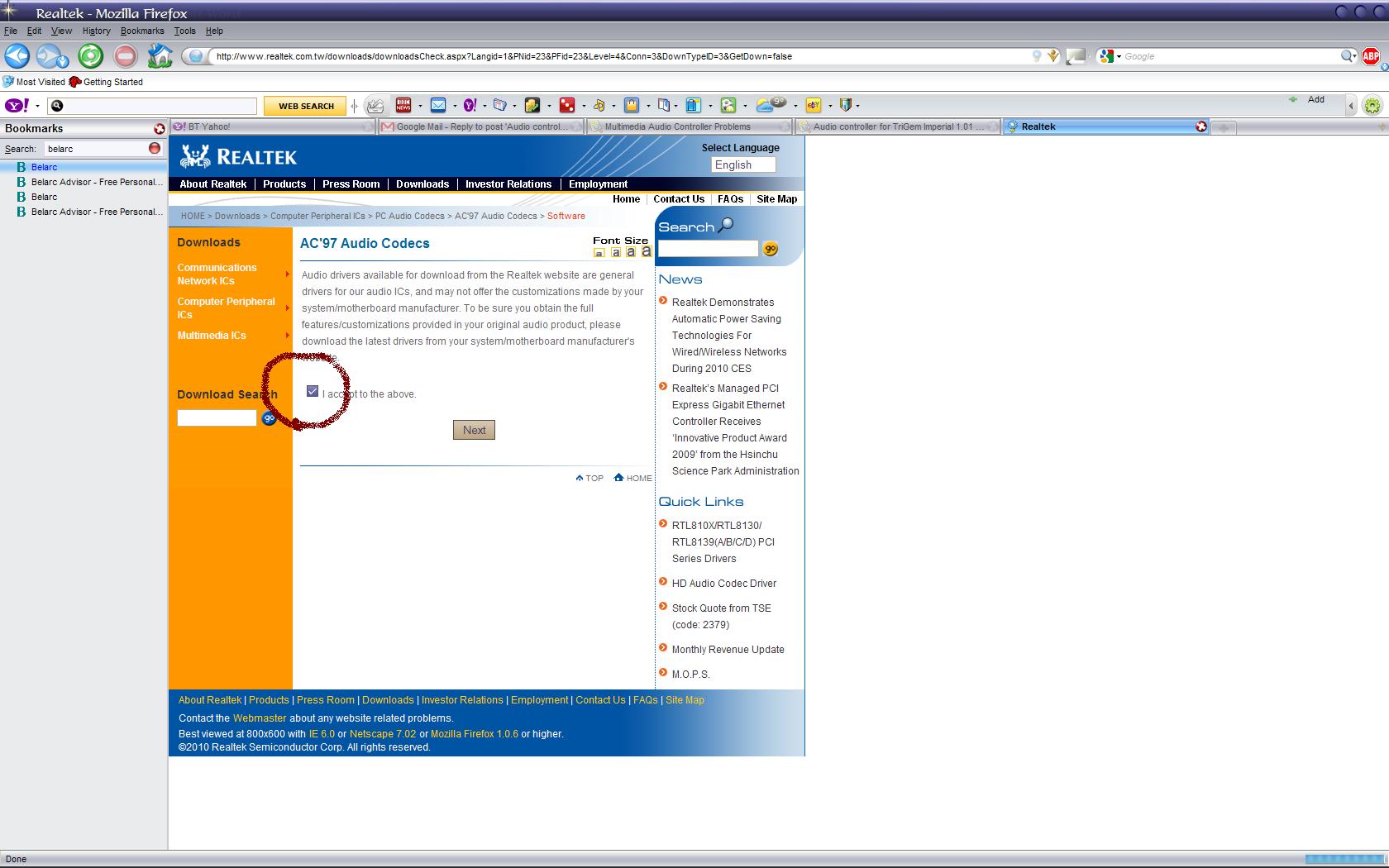Viewport: 1389px width, 868px height.
Task: Open the Yahoo! logo dropdown arrow
Action: (37, 106)
